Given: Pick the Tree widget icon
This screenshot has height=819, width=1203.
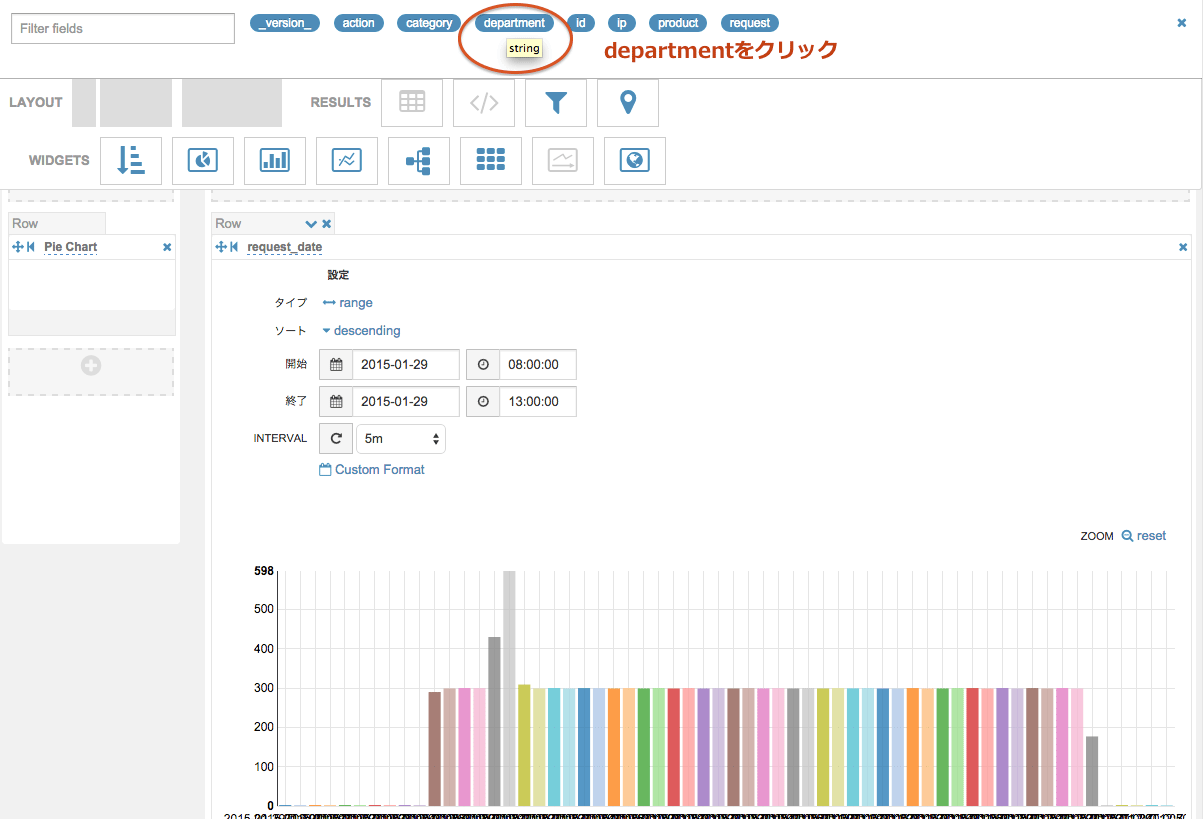Looking at the screenshot, I should click(419, 160).
